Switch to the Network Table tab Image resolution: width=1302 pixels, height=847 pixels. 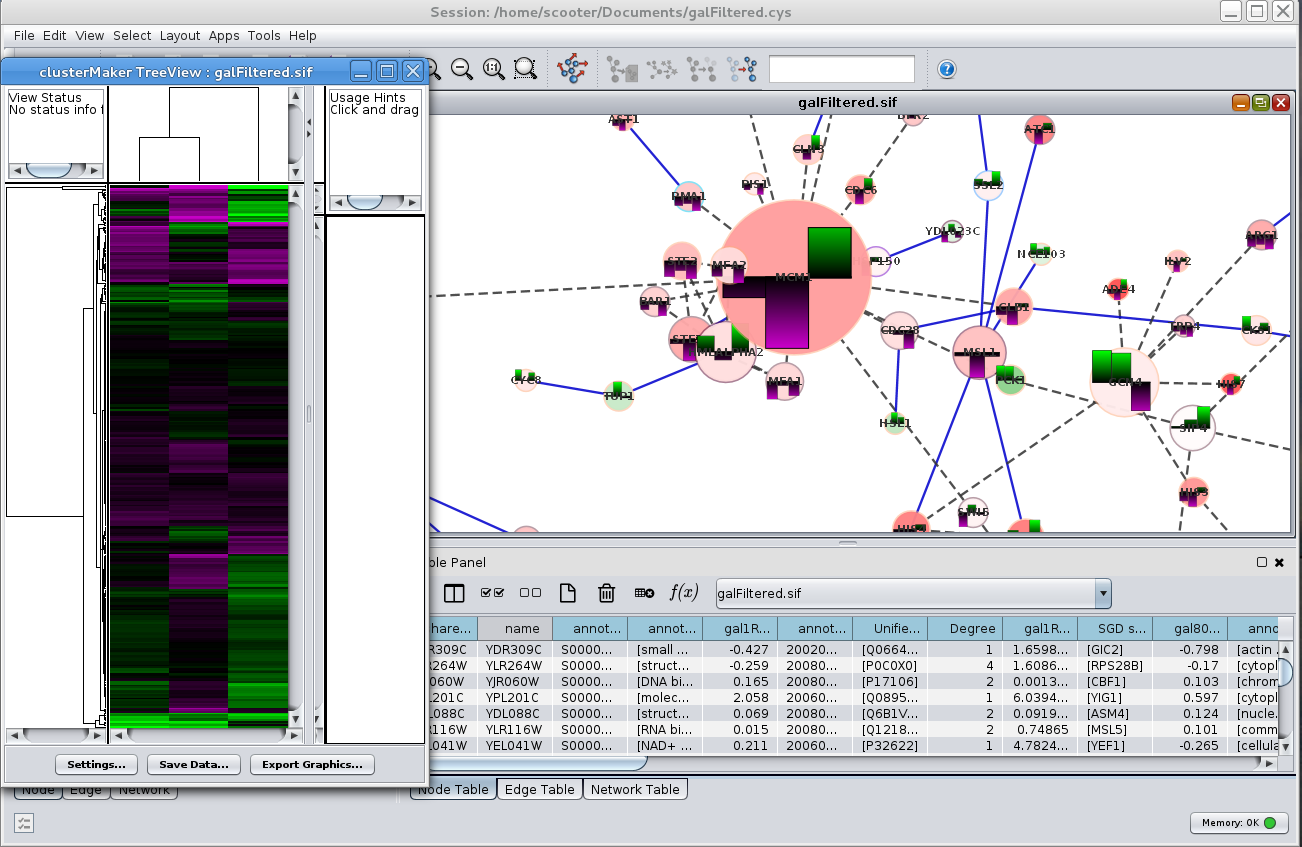[635, 789]
